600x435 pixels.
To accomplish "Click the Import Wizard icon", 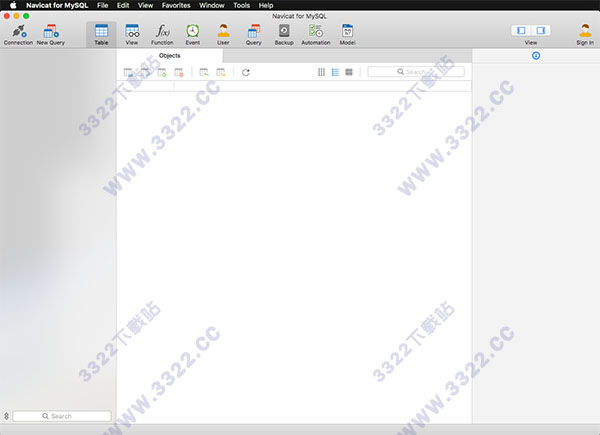I will pos(204,72).
